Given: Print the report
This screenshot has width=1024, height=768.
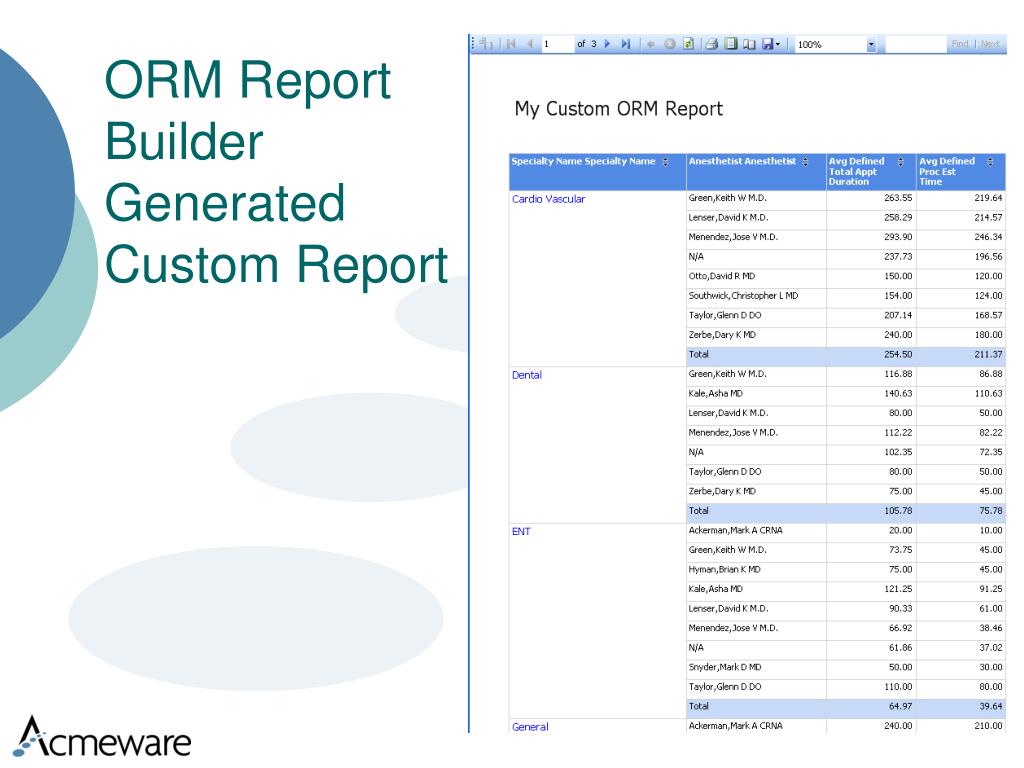Looking at the screenshot, I should (x=712, y=44).
